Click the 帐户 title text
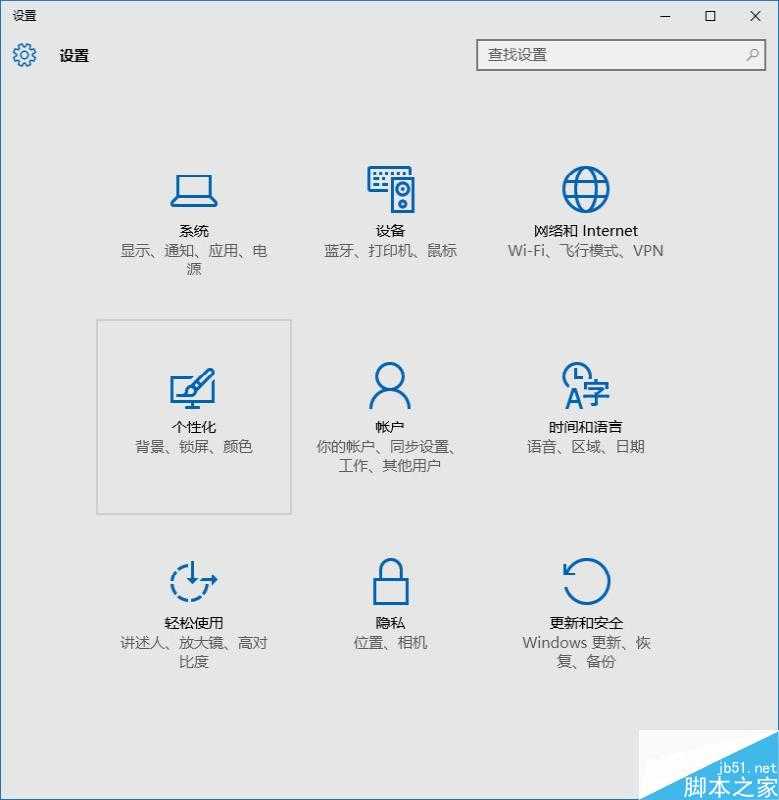This screenshot has width=779, height=800. [x=390, y=427]
